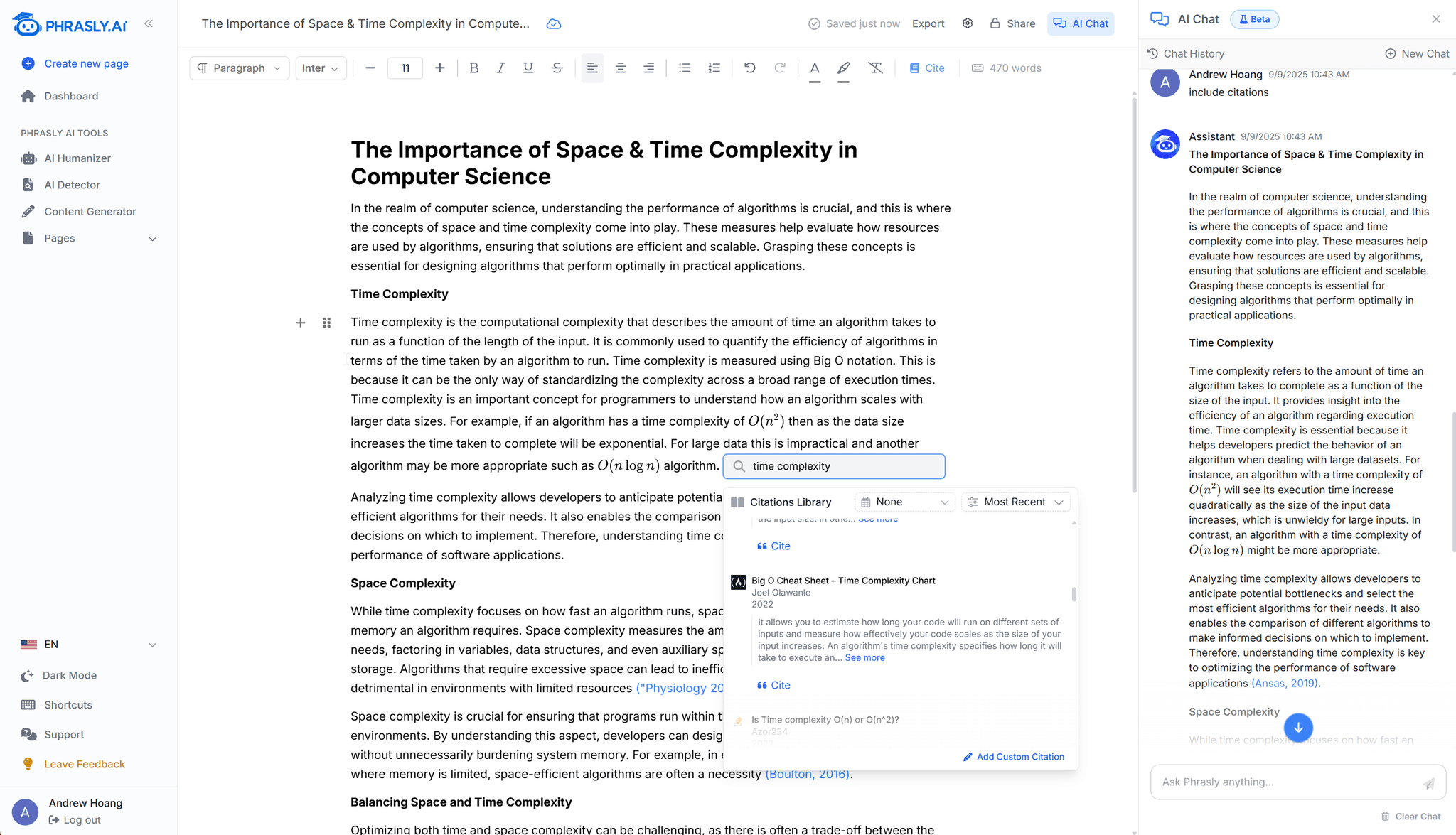Open document settings gear

point(968,23)
